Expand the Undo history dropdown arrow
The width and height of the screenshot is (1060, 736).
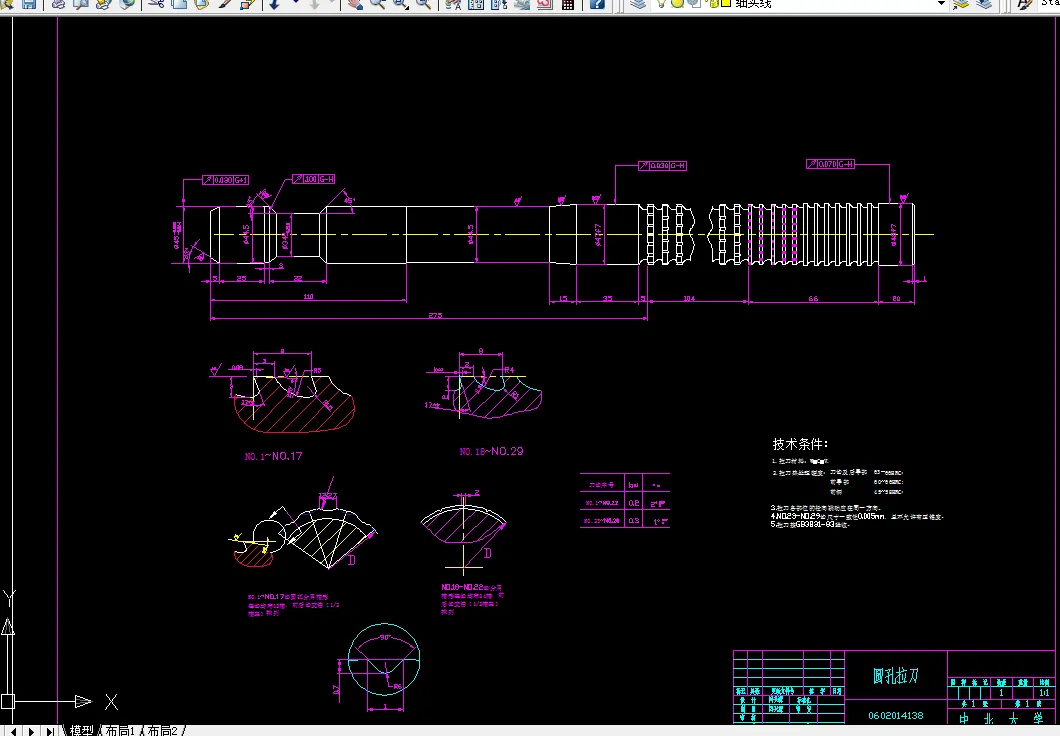295,3
